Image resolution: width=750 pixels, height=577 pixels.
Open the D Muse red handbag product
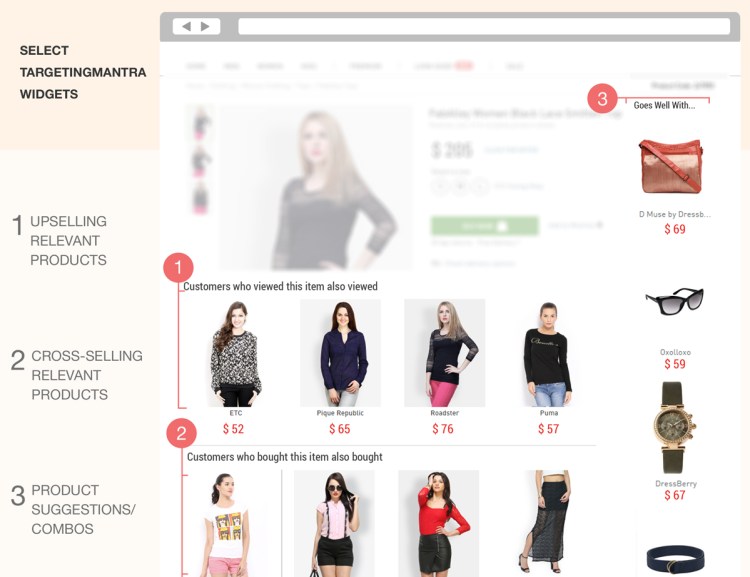coord(671,166)
